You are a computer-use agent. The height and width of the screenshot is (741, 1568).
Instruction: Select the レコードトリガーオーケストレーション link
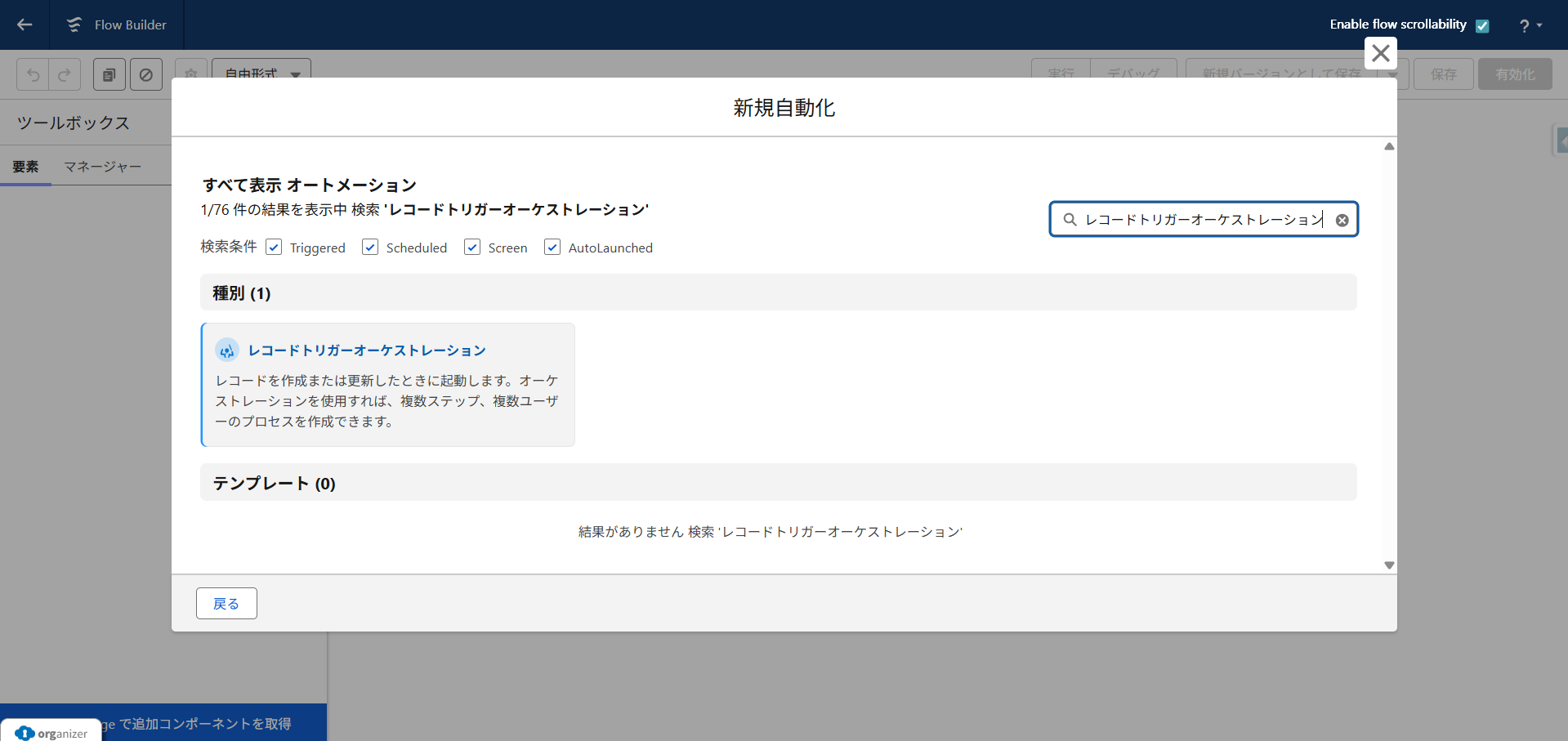tap(367, 350)
